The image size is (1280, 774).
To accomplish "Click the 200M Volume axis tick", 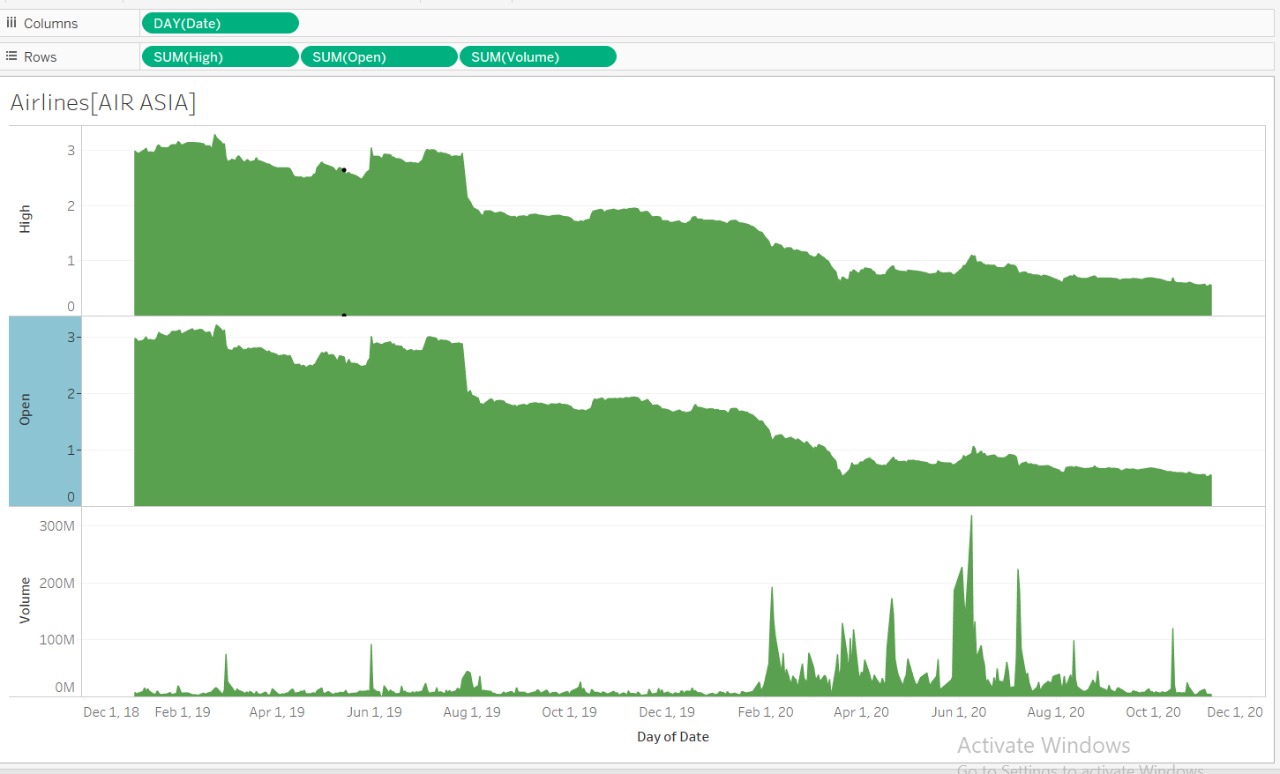I will 57,583.
